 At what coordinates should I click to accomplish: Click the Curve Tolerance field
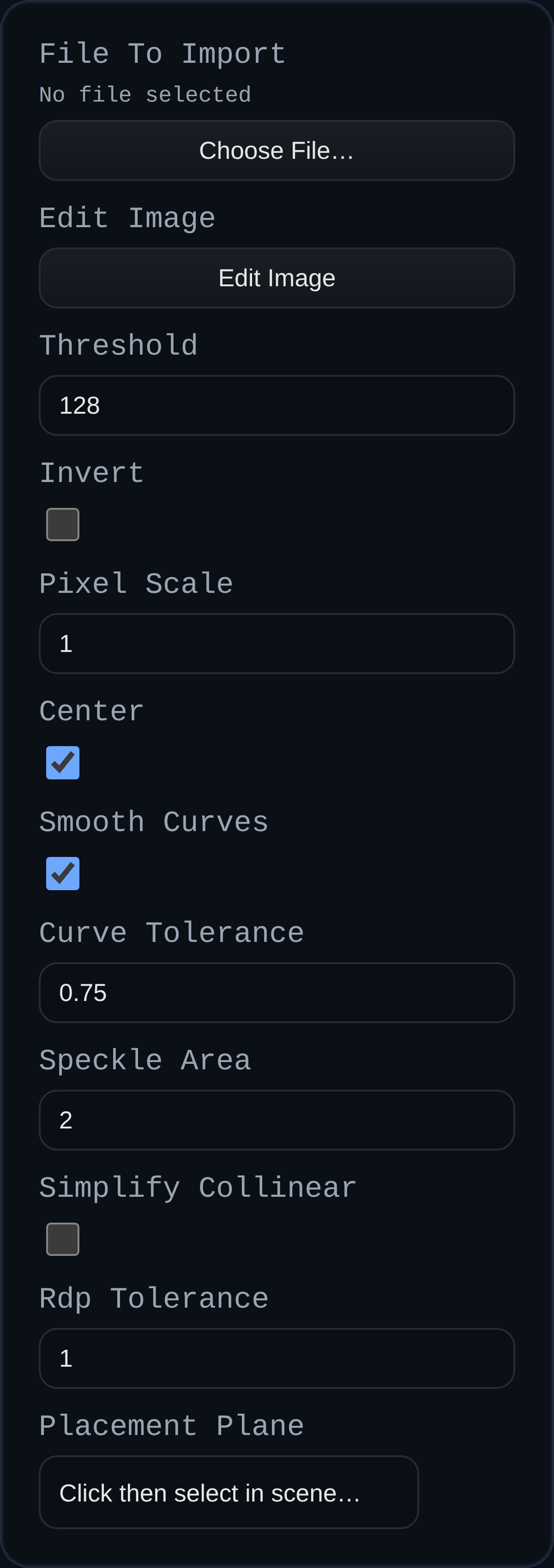point(277,992)
